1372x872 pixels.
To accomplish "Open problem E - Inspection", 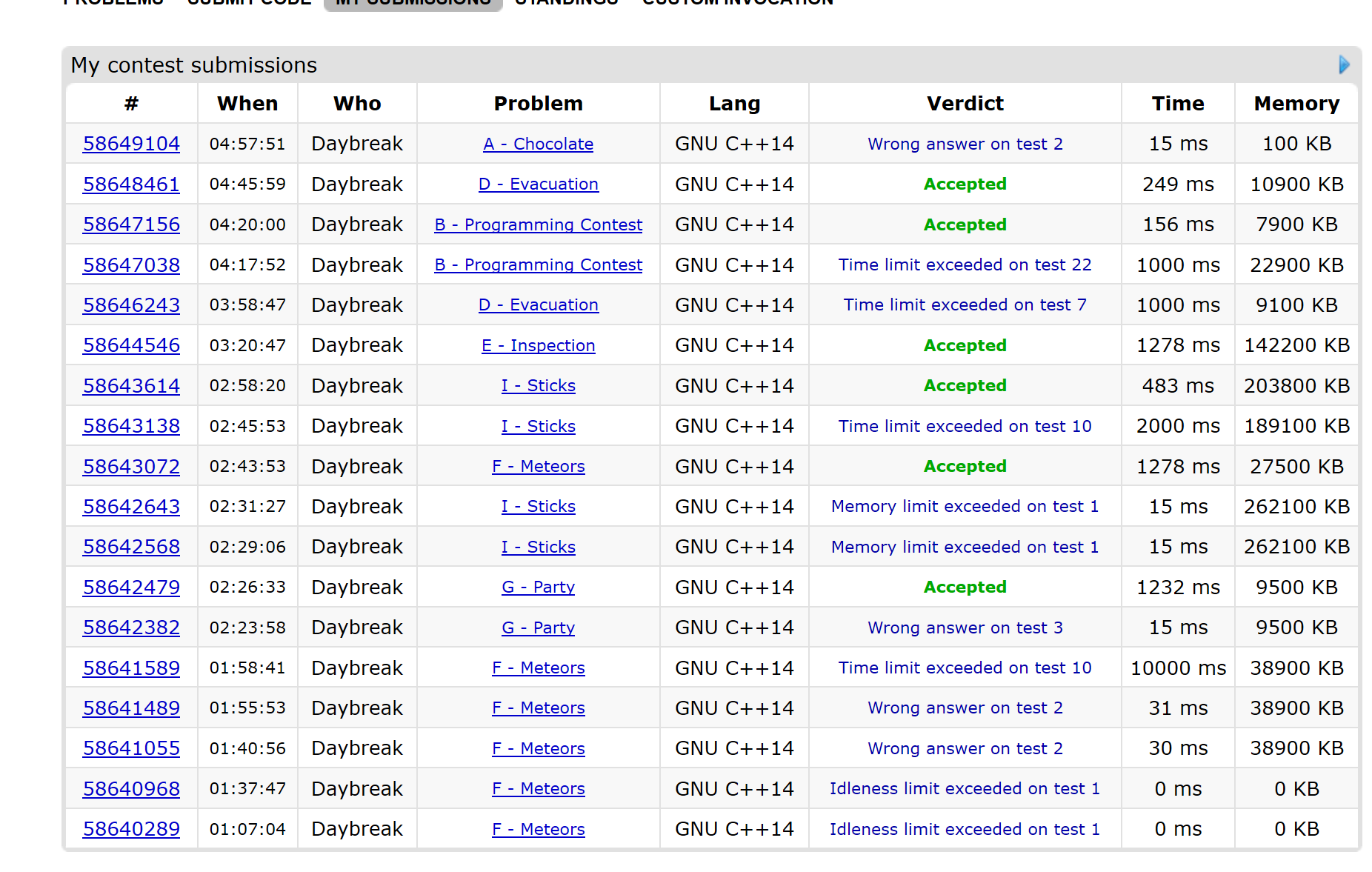I will [x=538, y=345].
